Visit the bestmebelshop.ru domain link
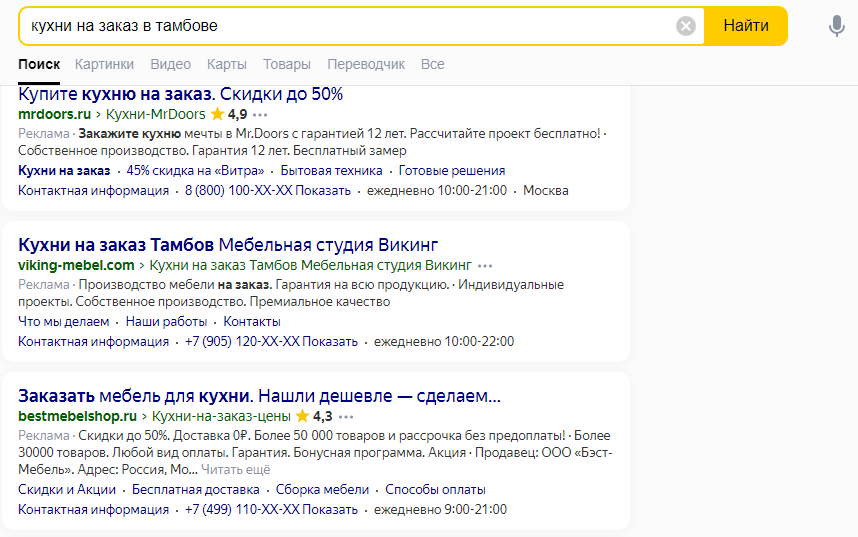The height and width of the screenshot is (537, 858). coord(77,416)
